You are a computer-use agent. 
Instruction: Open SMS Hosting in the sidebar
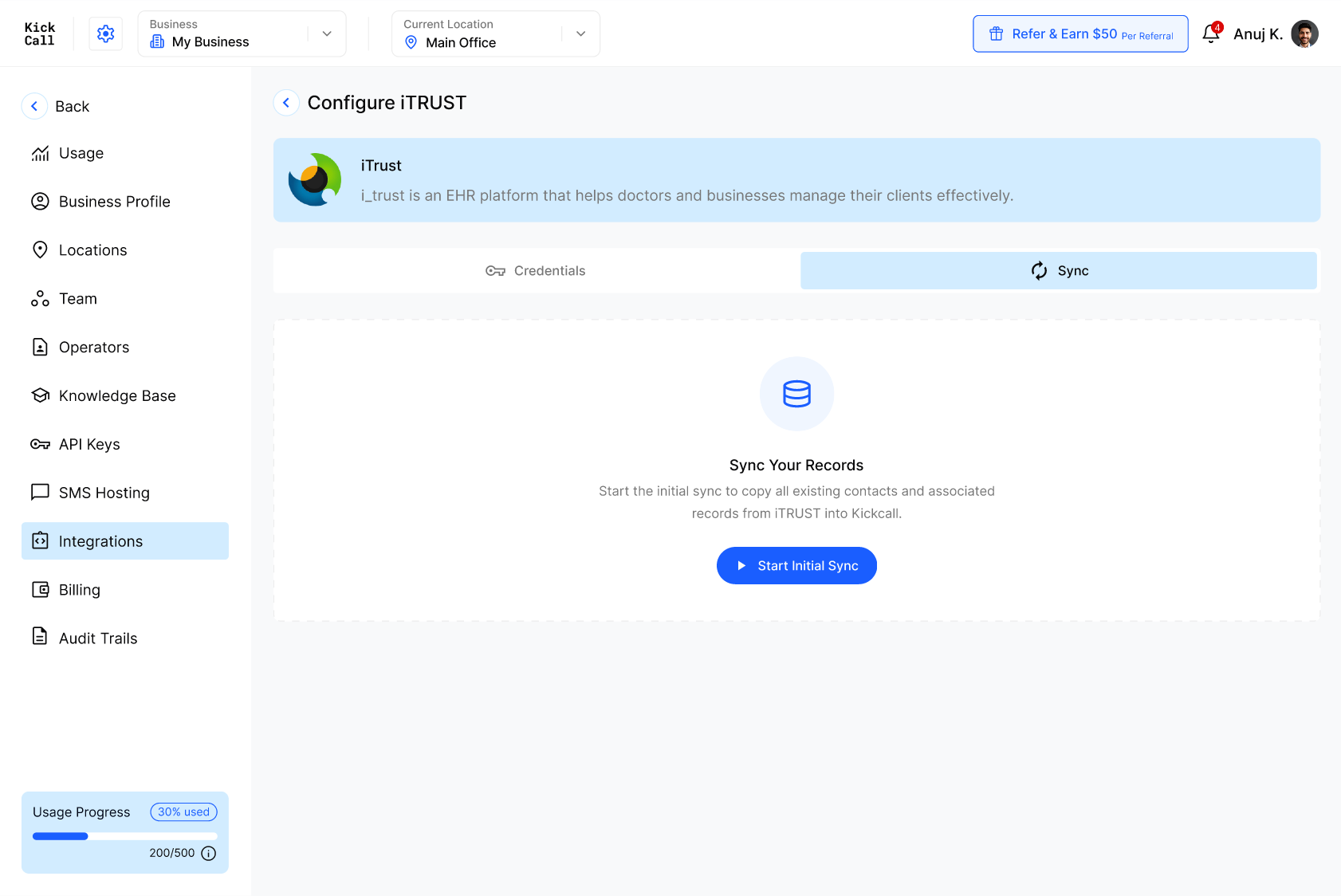pos(125,493)
